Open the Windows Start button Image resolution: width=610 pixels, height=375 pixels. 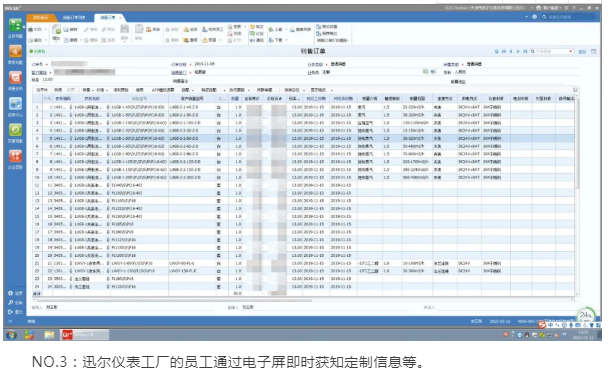click(x=11, y=335)
